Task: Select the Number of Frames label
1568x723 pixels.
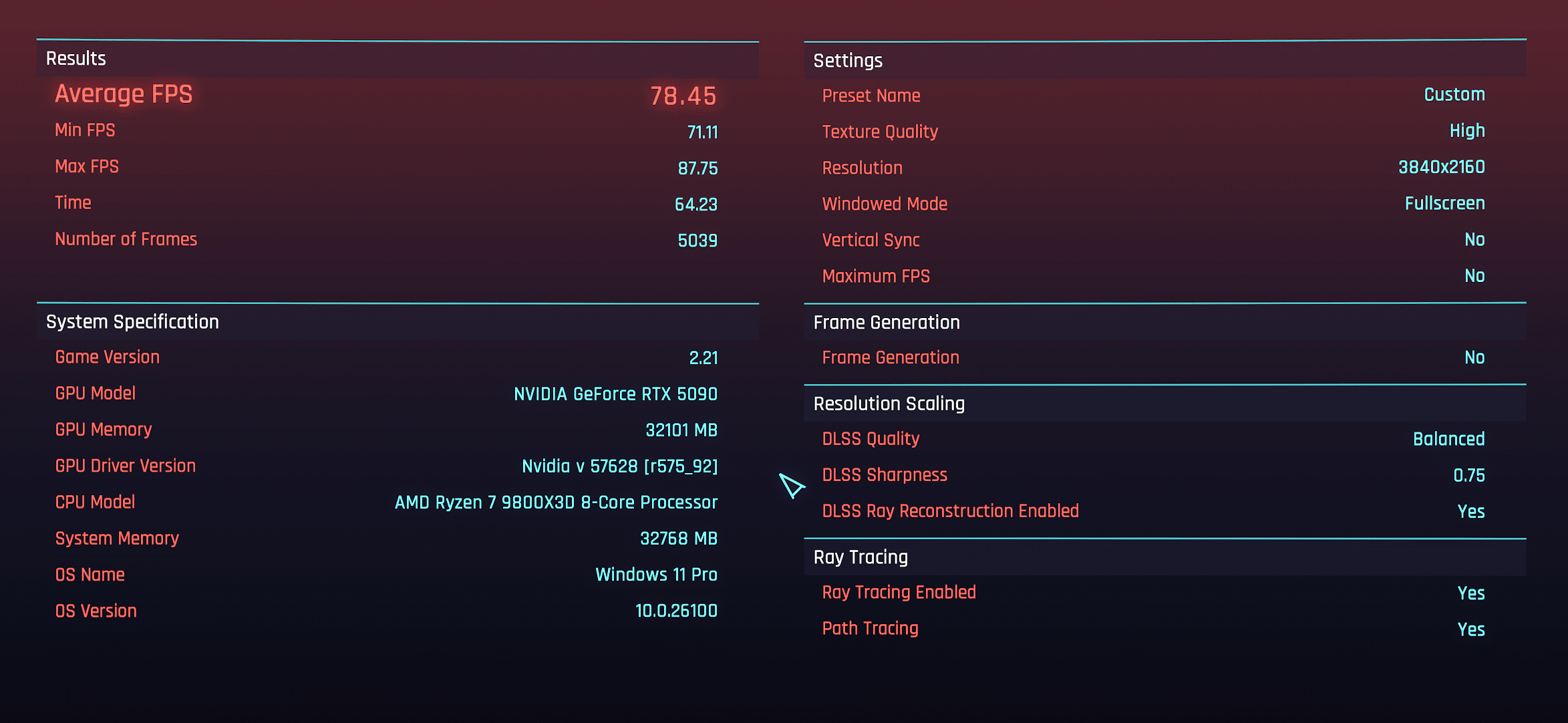Action: (126, 239)
